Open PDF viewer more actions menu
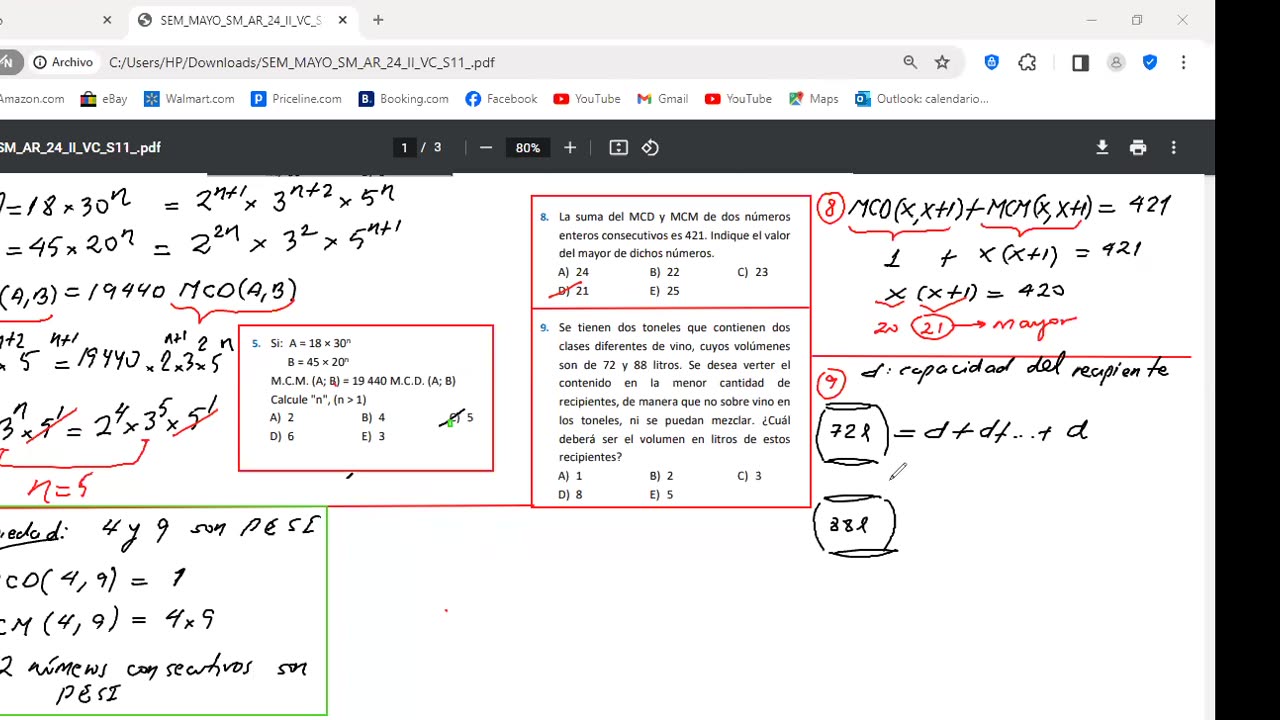Screen dimensions: 1280x720 pyautogui.click(x=1174, y=148)
